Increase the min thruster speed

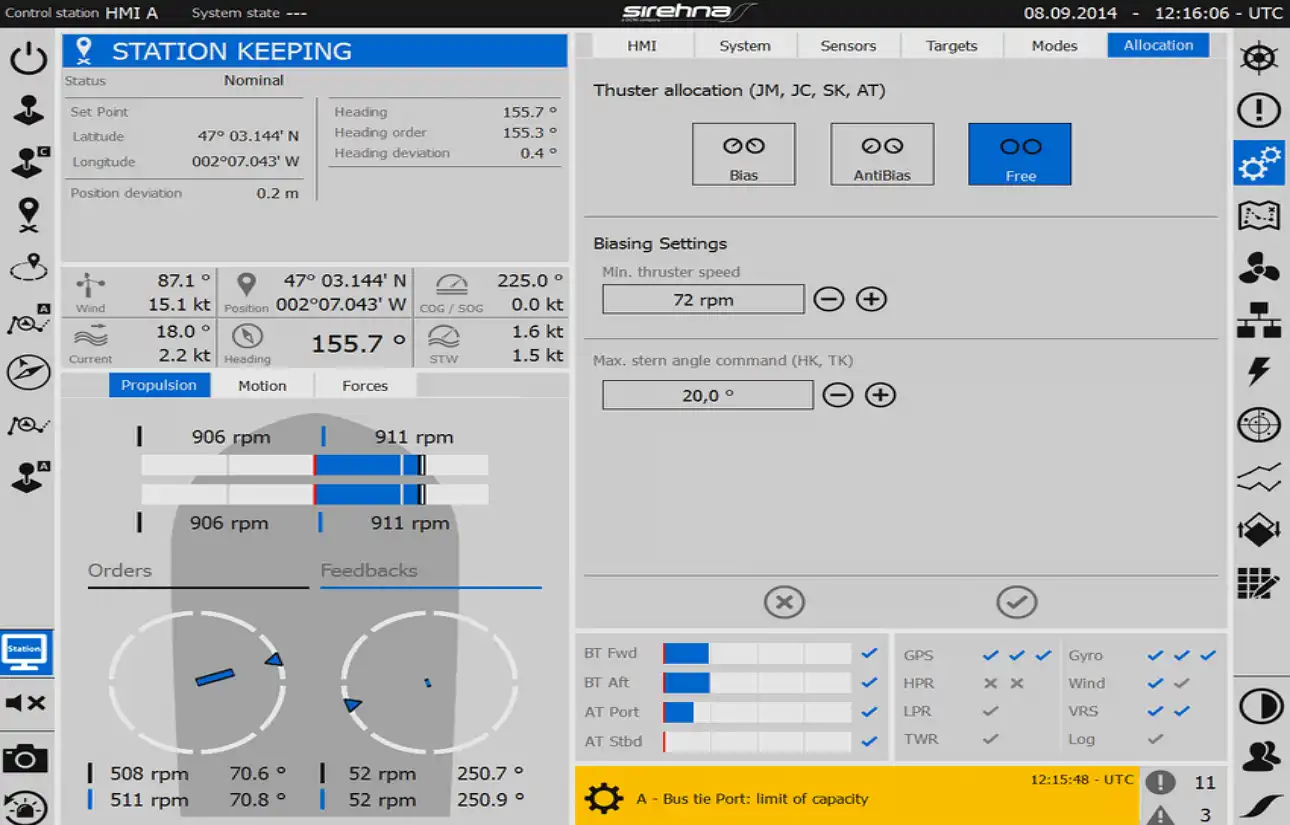pos(871,299)
